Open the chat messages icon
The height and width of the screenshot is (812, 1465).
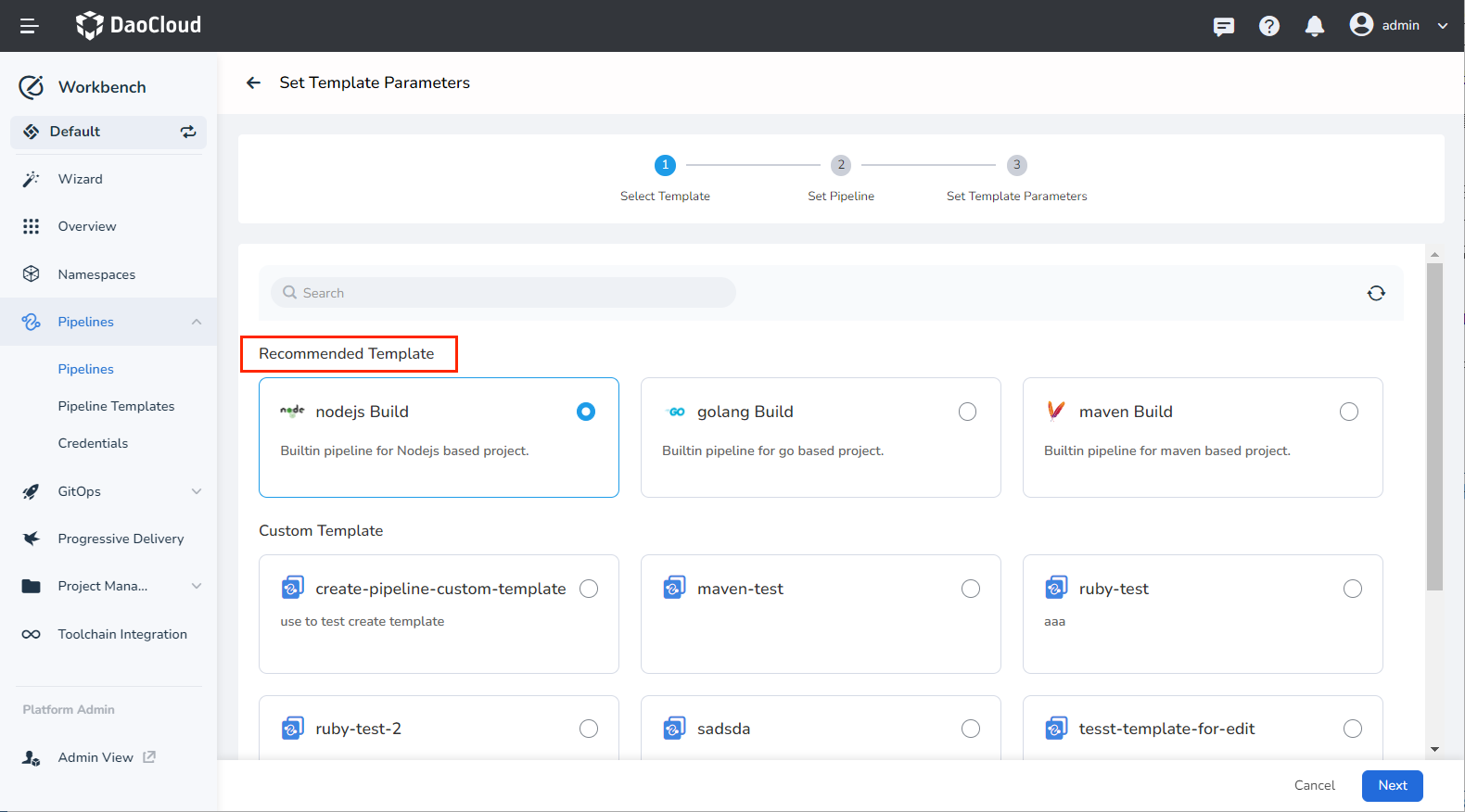[x=1223, y=26]
